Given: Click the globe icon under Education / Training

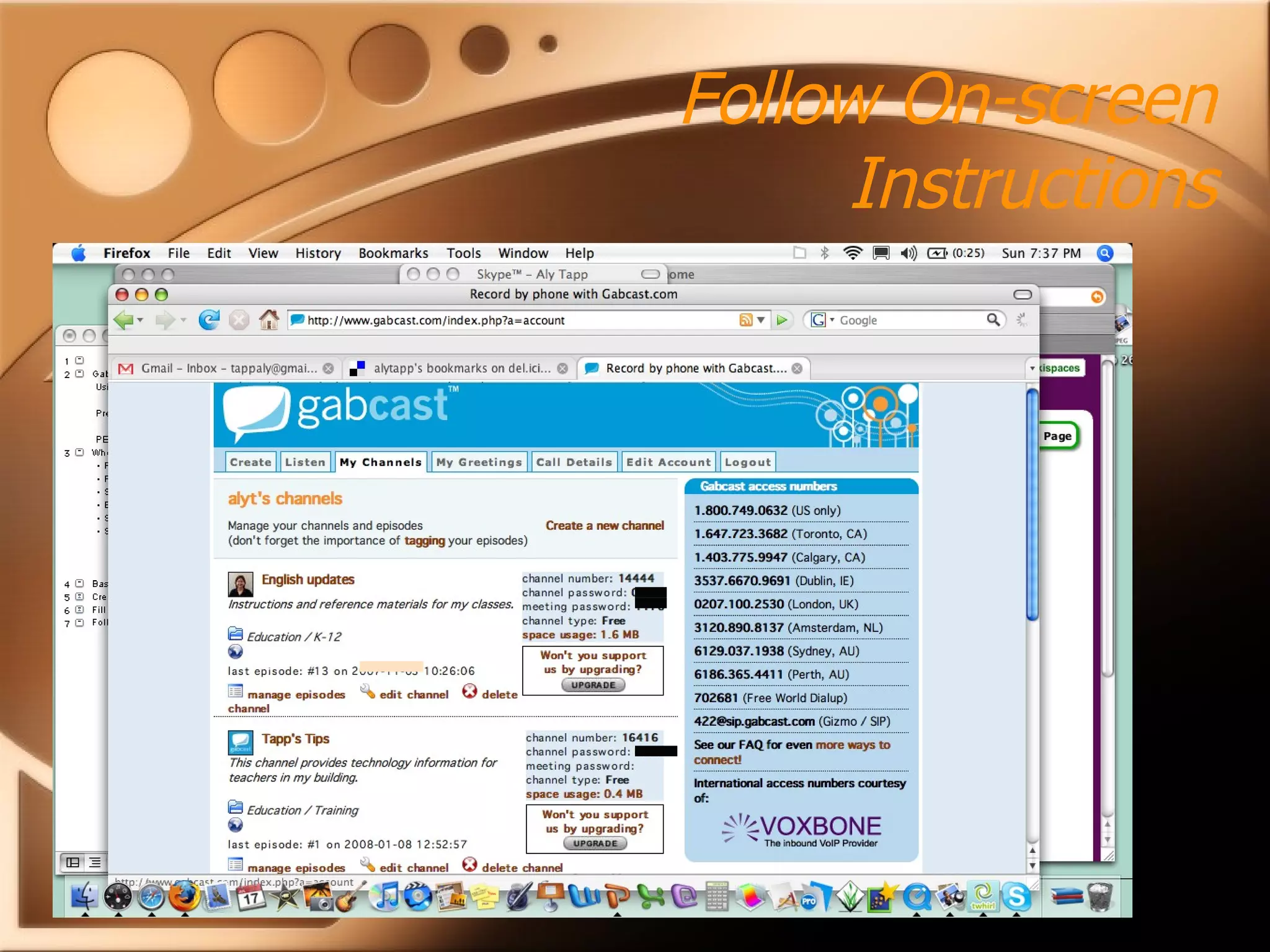Looking at the screenshot, I should [x=235, y=825].
